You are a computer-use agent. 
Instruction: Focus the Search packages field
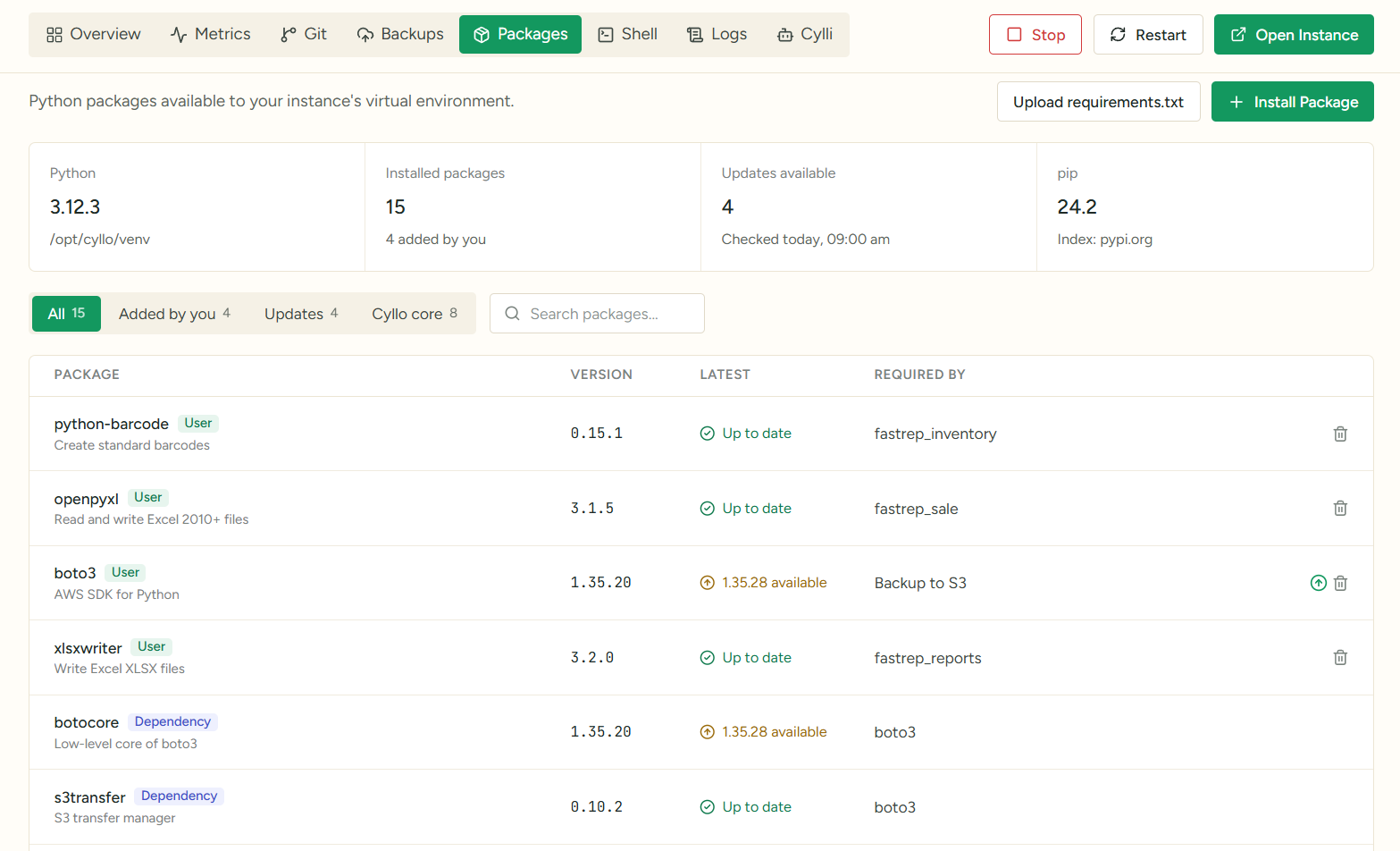pos(597,314)
